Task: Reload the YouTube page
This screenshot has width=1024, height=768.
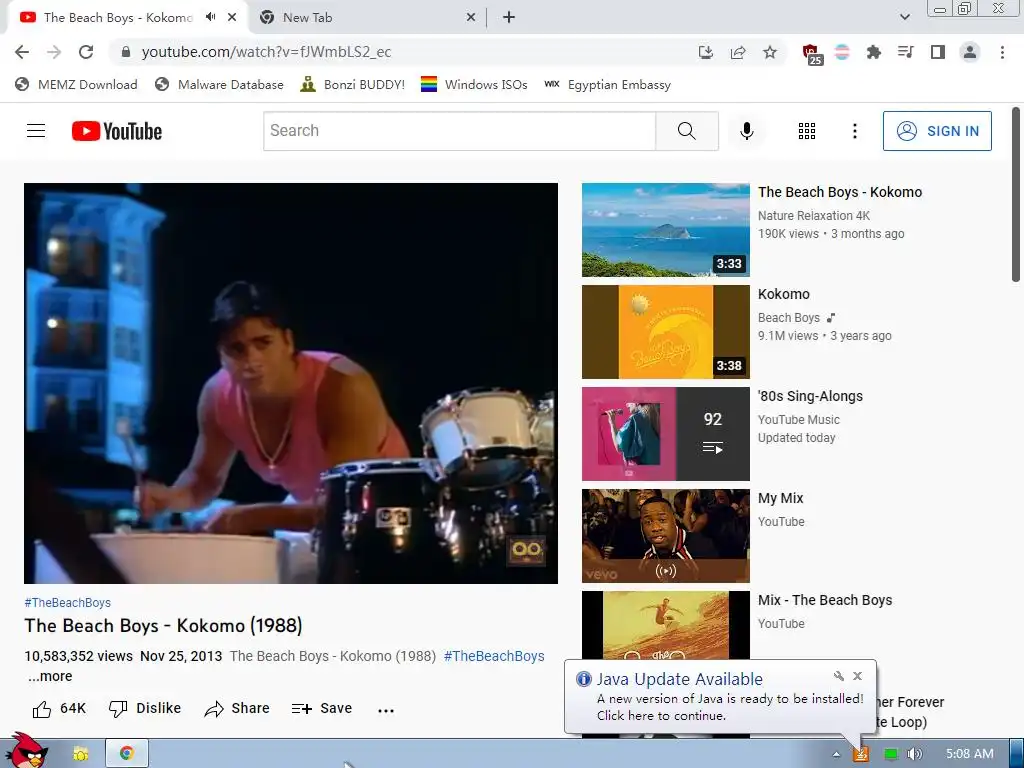Action: [x=86, y=52]
